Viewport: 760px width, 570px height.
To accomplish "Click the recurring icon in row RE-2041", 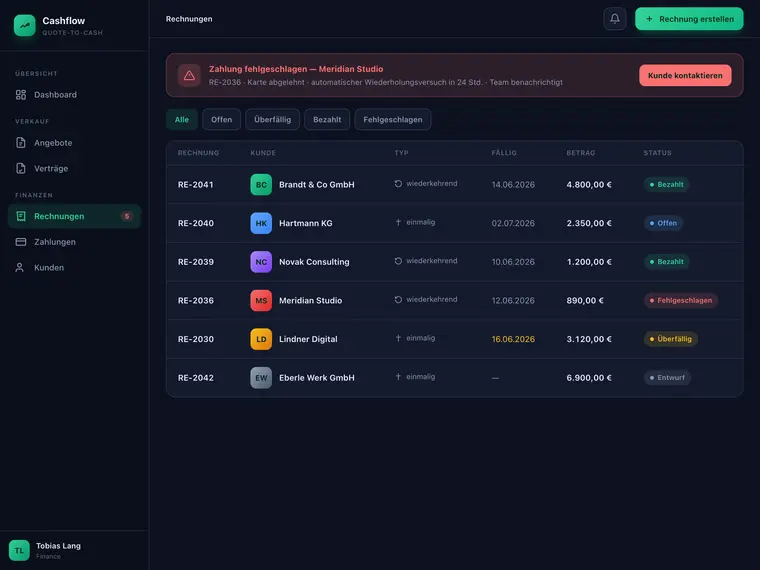I will [398, 184].
